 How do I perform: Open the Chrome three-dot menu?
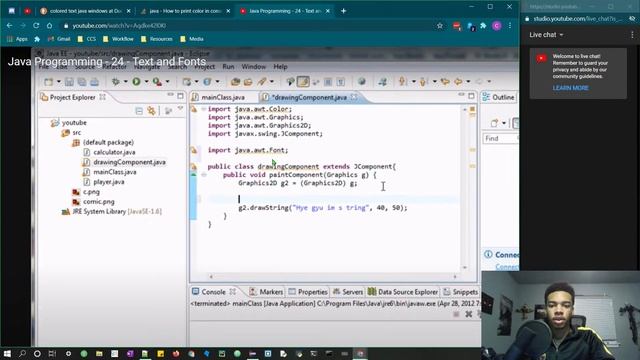(x=510, y=25)
